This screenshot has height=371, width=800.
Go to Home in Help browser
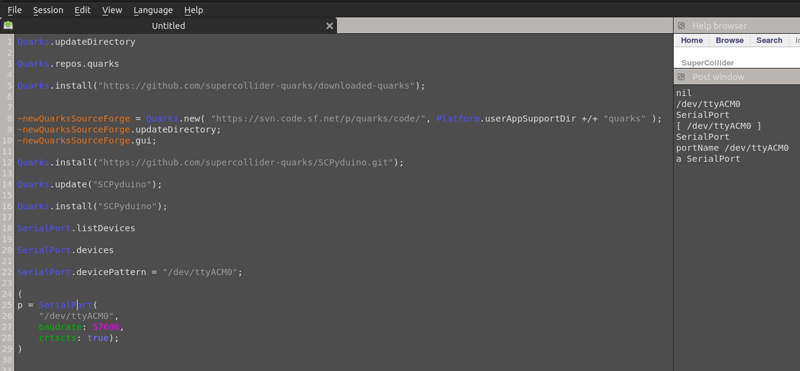(692, 40)
